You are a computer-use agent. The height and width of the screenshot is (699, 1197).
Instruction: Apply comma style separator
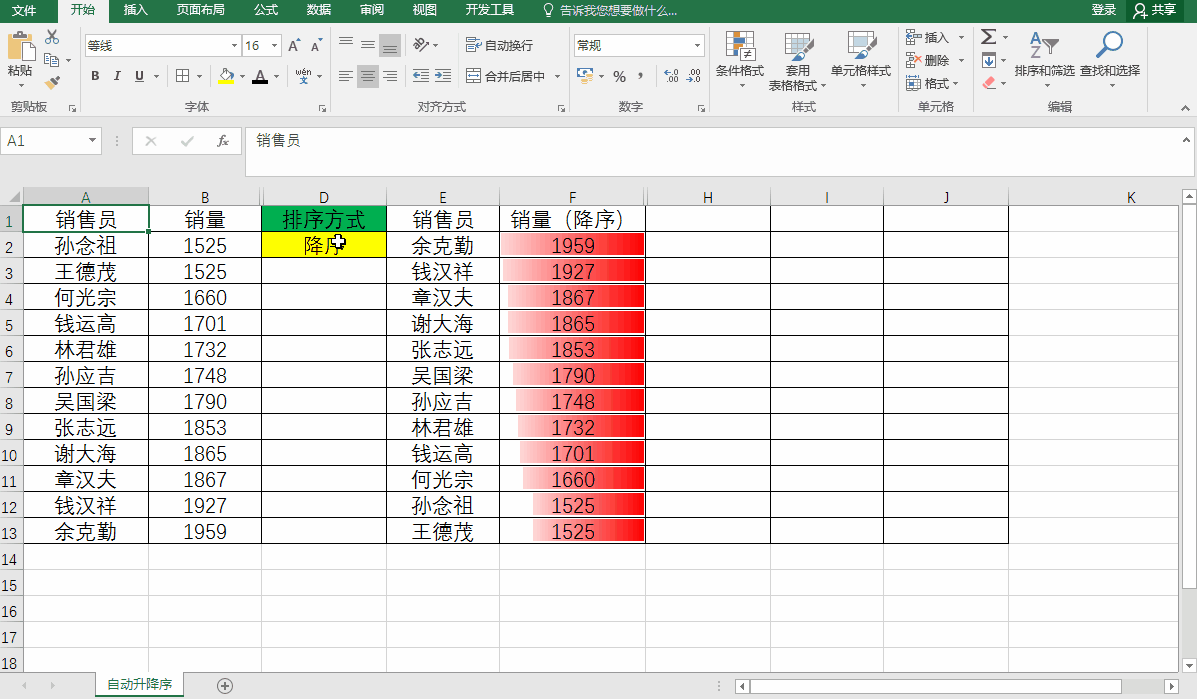click(x=640, y=76)
